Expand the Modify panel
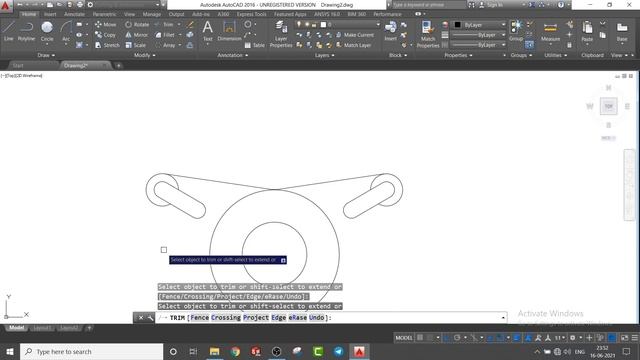The height and width of the screenshot is (360, 640). pyautogui.click(x=144, y=55)
